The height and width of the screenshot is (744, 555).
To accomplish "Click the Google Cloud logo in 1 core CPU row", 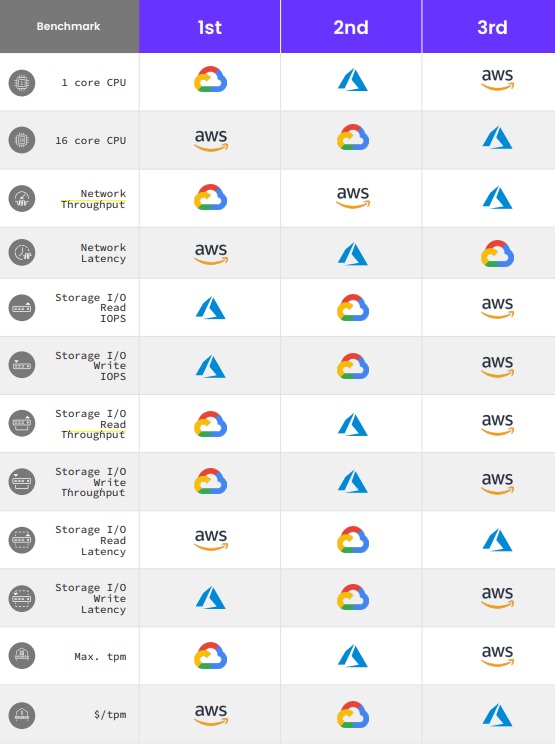I will coord(211,79).
